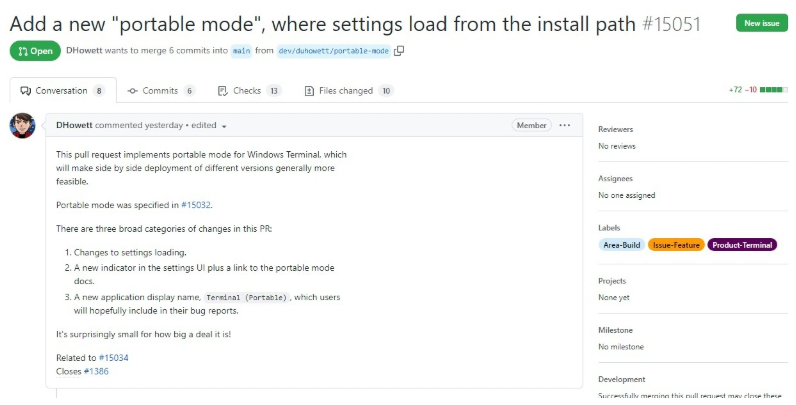The width and height of the screenshot is (796, 405).
Task: Select the Issue-Feature label
Action: pos(675,245)
